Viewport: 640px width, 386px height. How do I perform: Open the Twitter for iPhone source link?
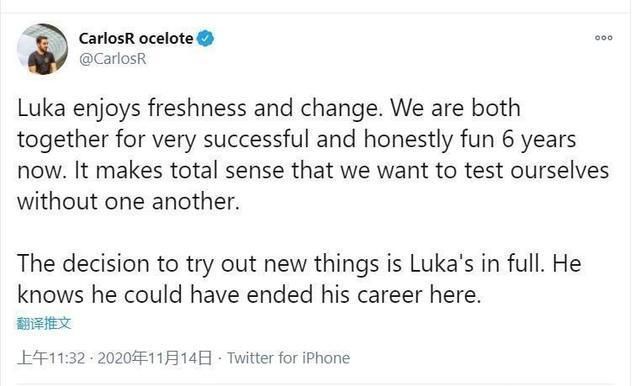point(288,358)
